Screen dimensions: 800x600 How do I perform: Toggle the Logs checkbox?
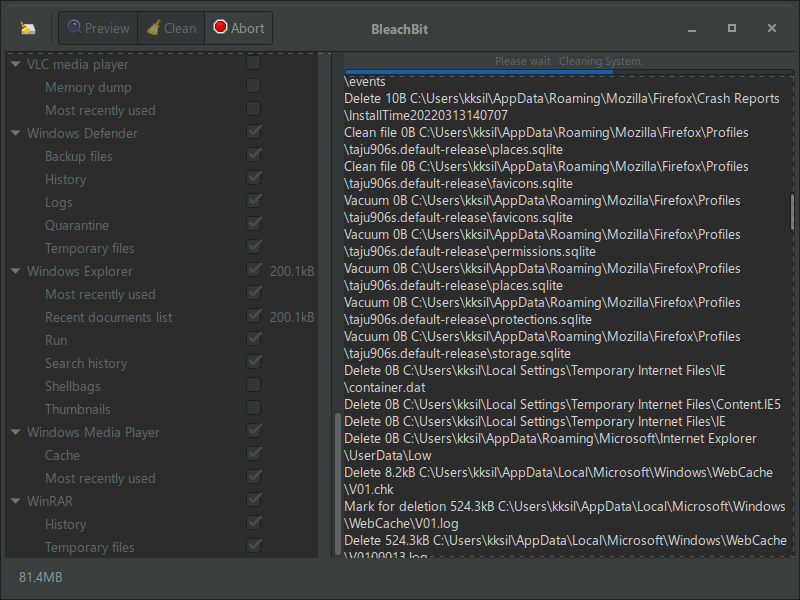(x=254, y=201)
